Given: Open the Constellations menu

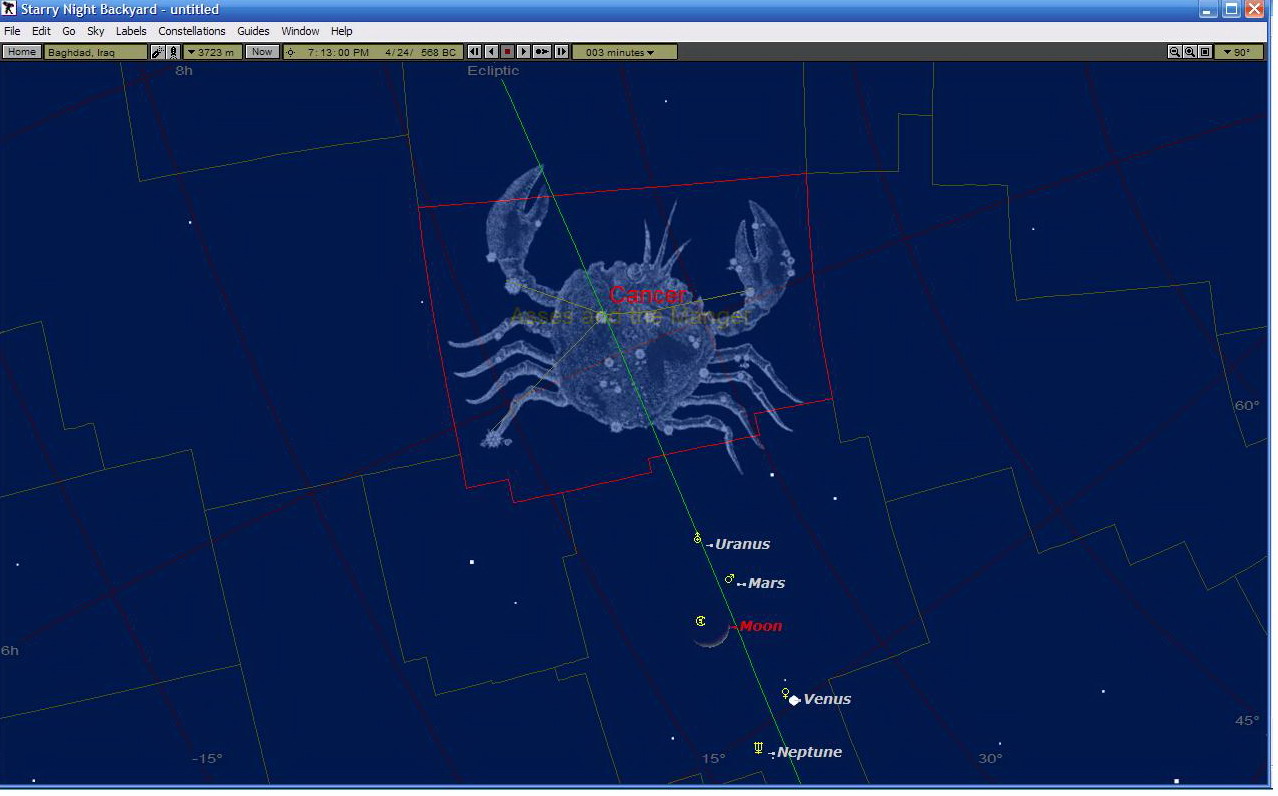Looking at the screenshot, I should pyautogui.click(x=192, y=31).
